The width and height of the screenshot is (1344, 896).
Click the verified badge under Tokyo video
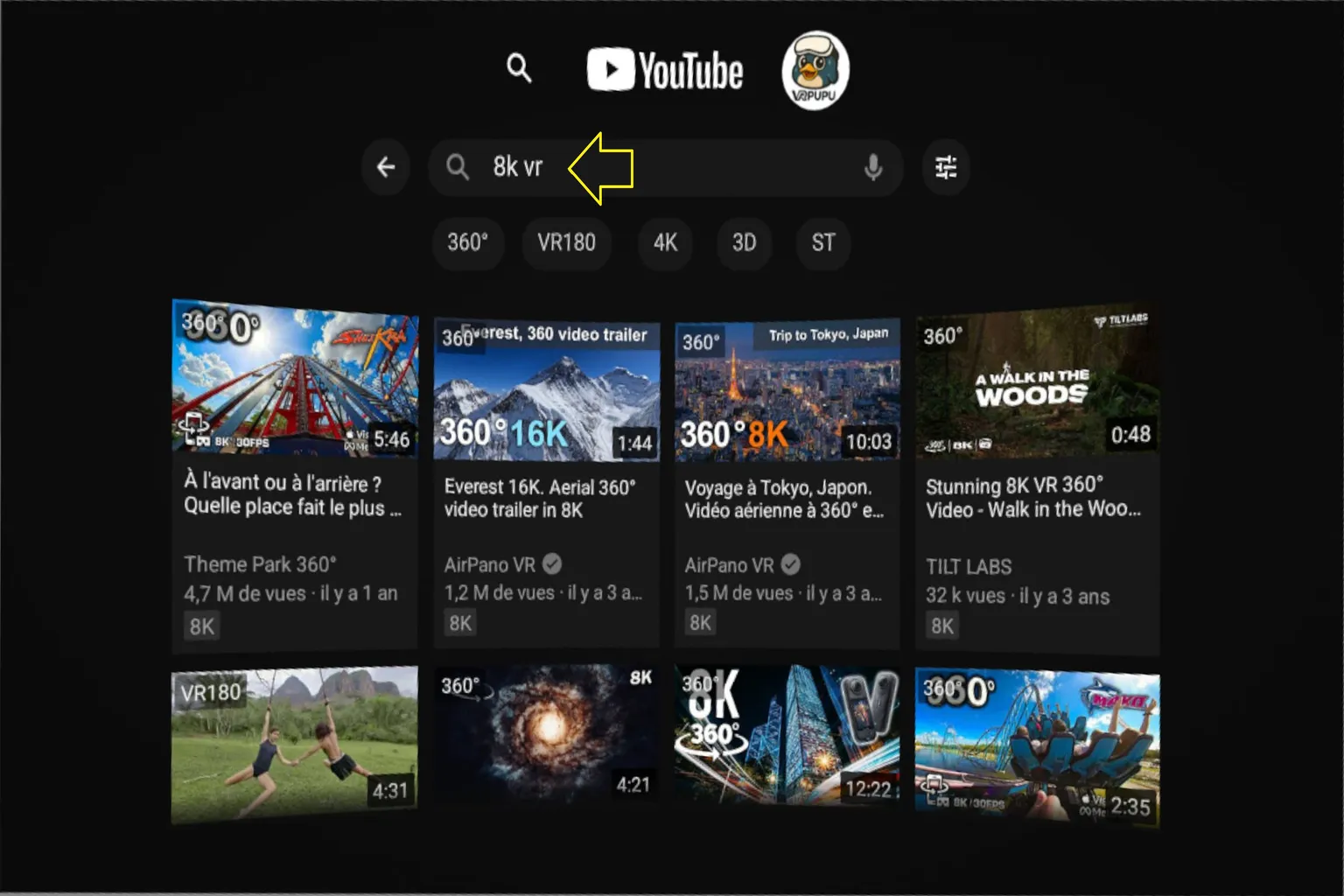tap(790, 564)
